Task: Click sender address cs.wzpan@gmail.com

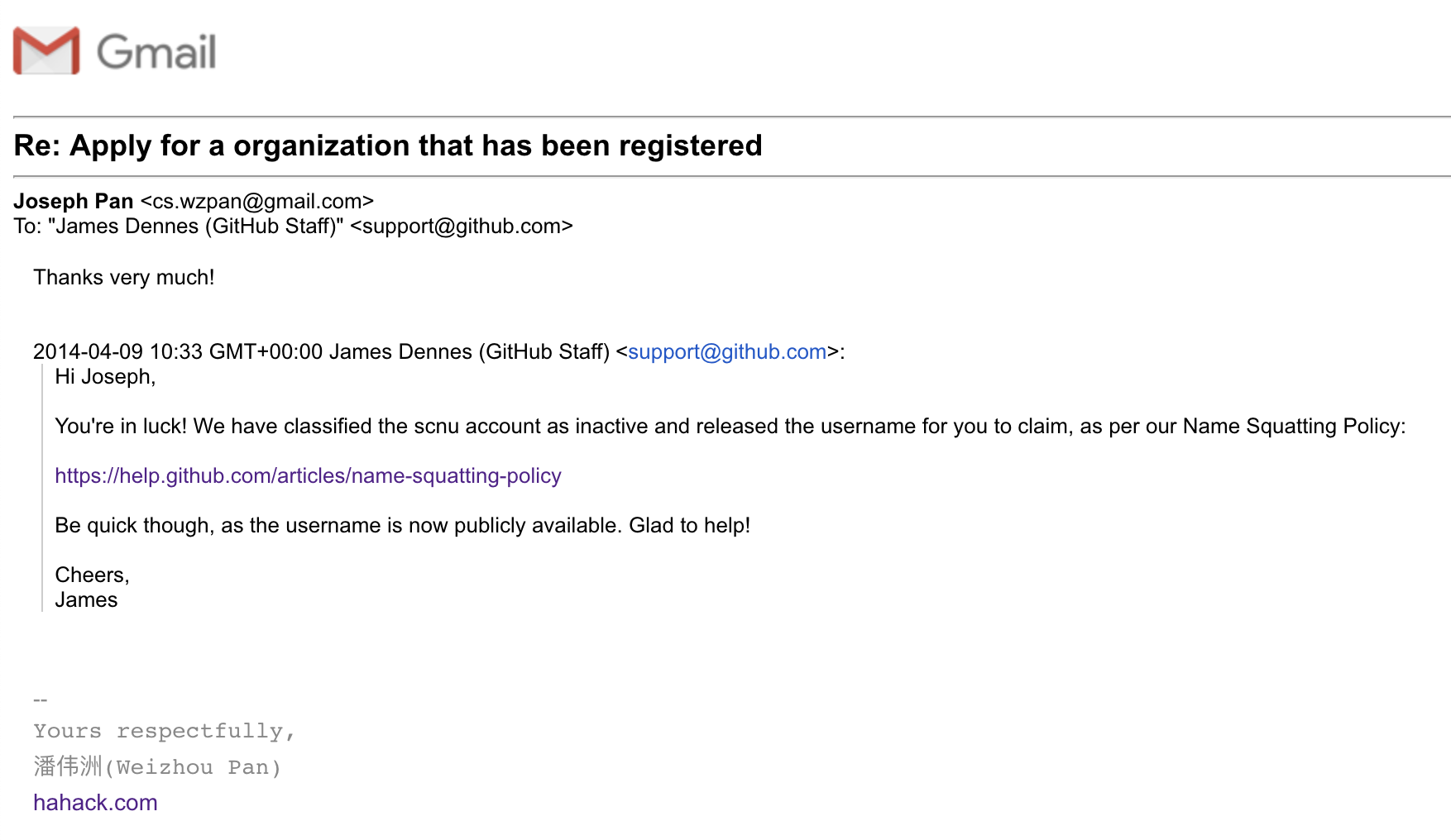Action: click(257, 201)
